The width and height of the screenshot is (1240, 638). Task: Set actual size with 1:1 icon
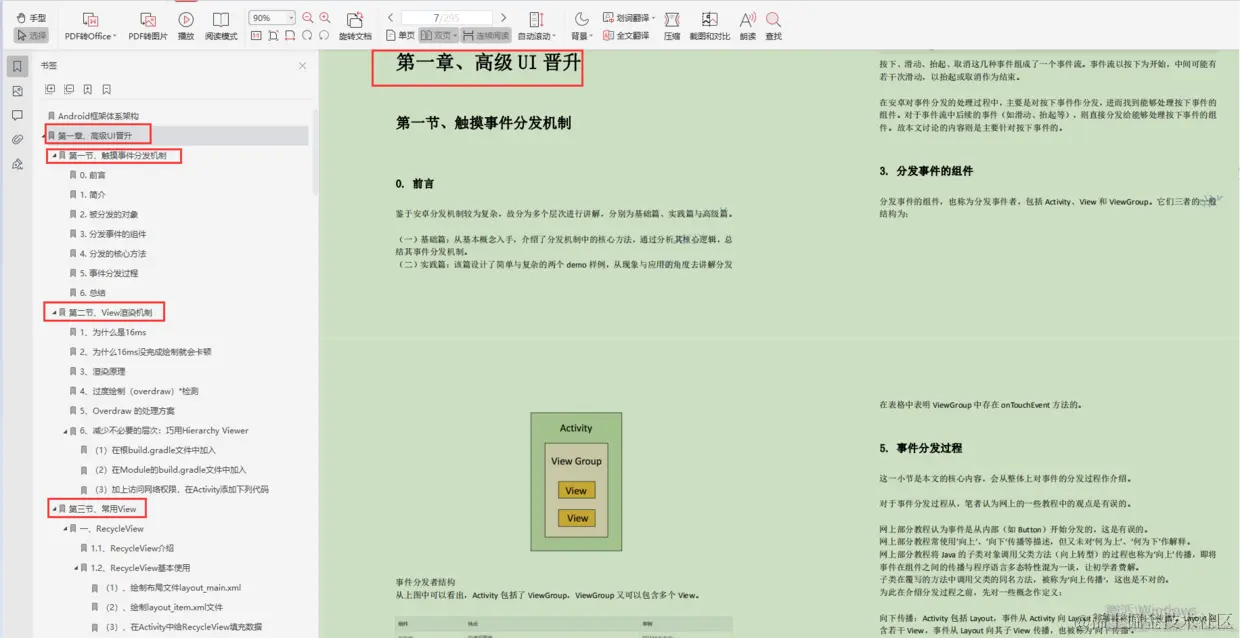pos(256,35)
